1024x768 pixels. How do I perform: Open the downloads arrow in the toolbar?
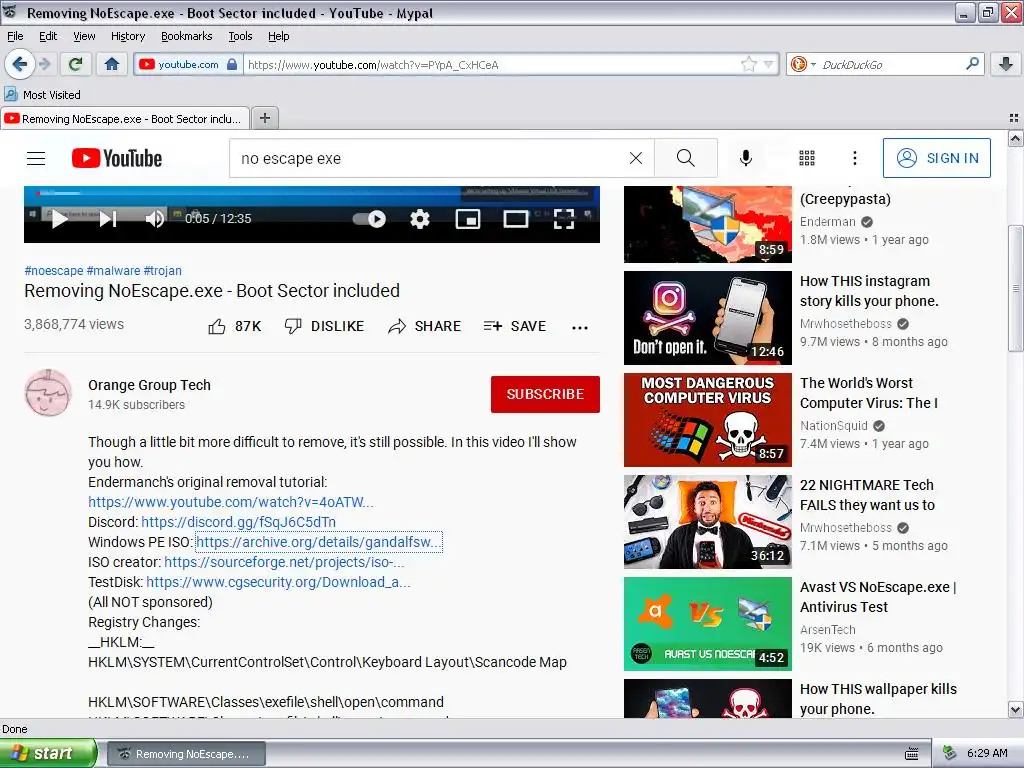click(1006, 64)
